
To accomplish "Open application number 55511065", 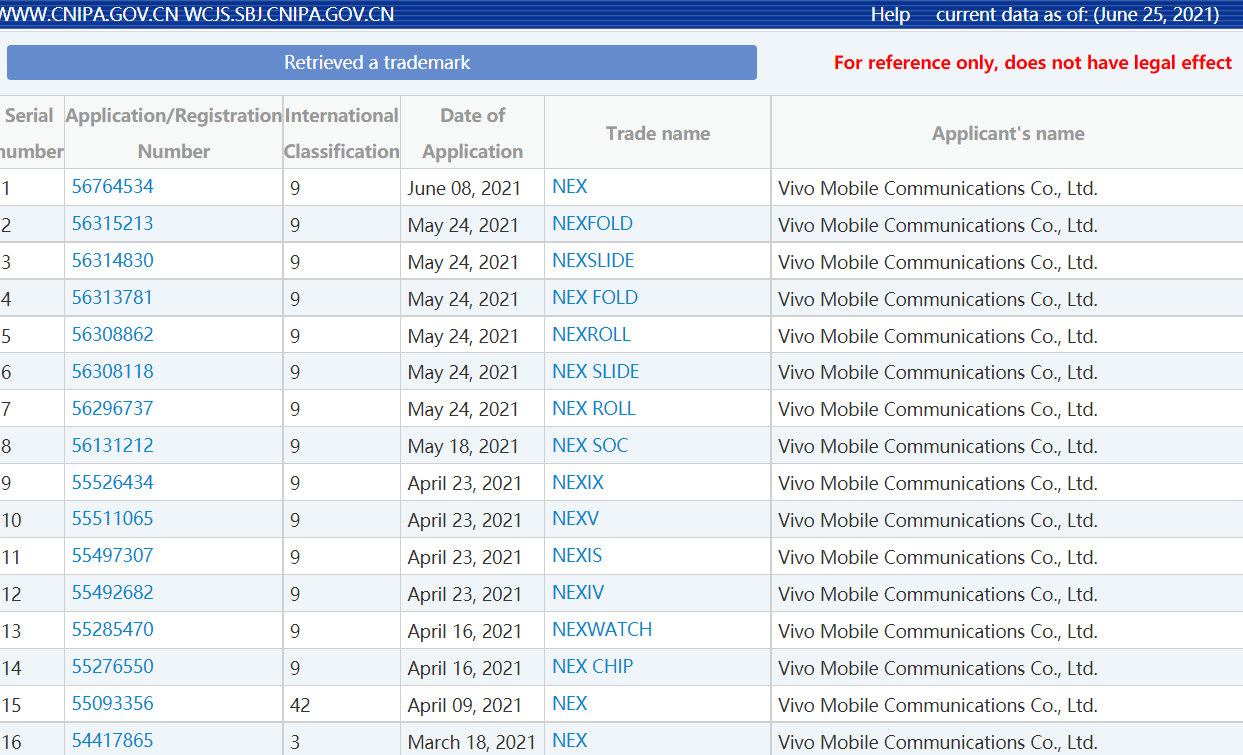I will point(113,519).
